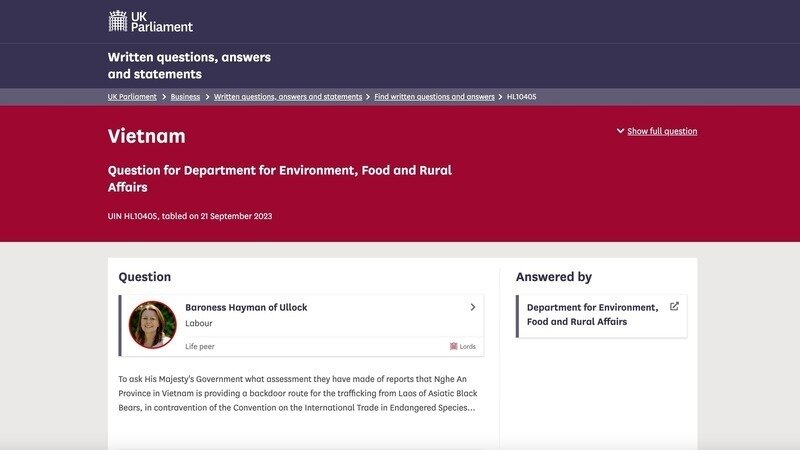The height and width of the screenshot is (450, 800).
Task: Open 'Find written questions and answers' breadcrumb
Action: point(434,97)
